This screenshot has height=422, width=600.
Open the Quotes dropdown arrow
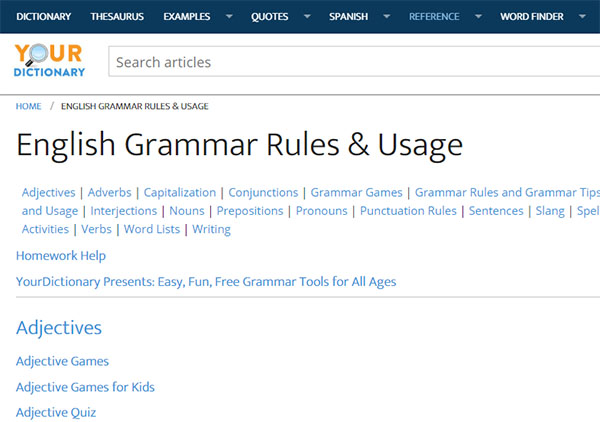(308, 17)
